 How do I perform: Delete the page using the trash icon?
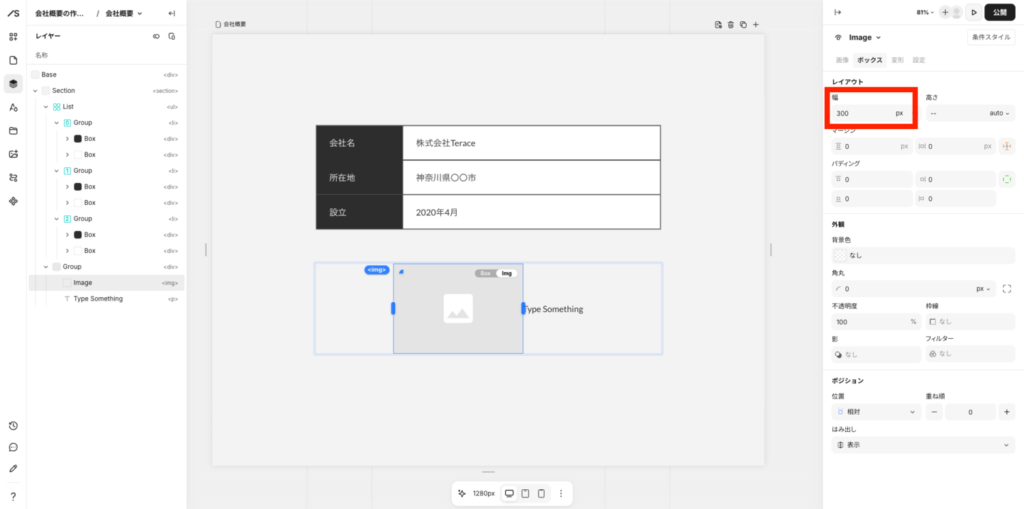[730, 24]
